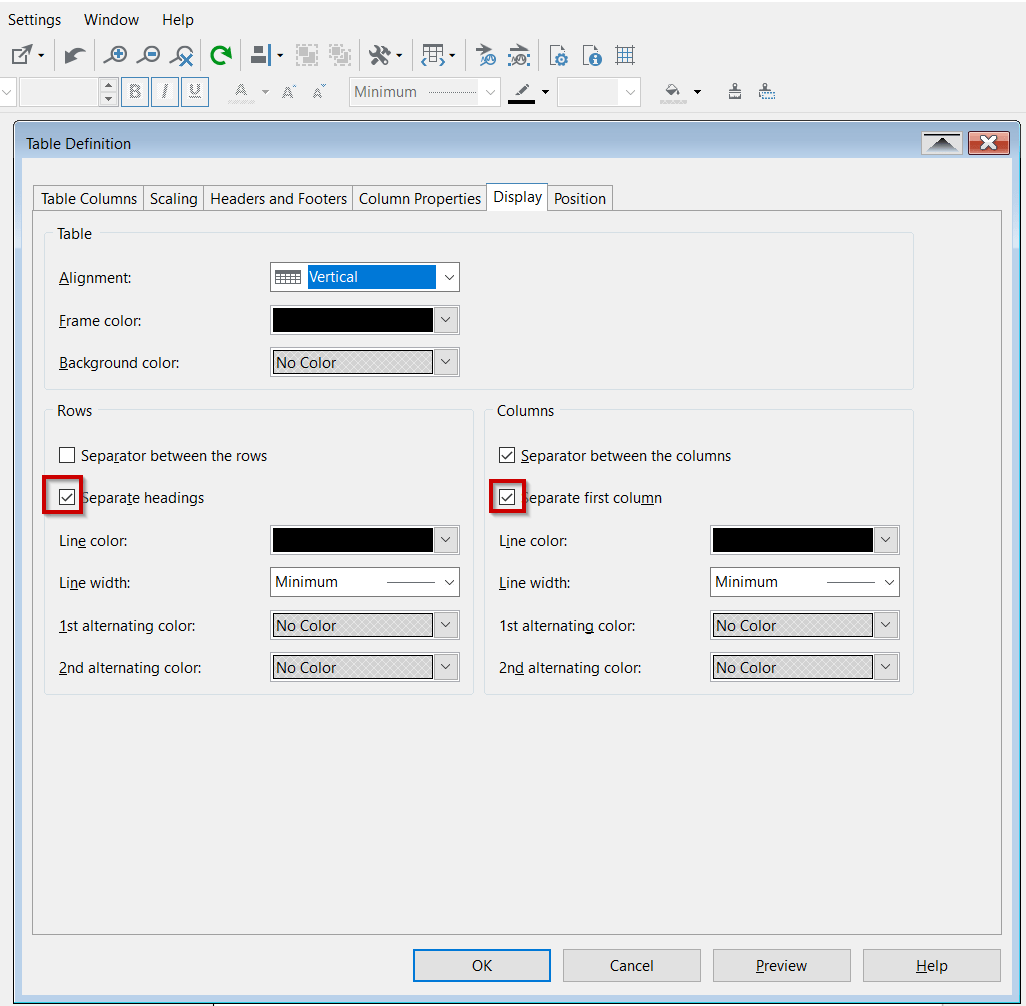The height and width of the screenshot is (1006, 1026).
Task: Uncheck Separate headings checkbox
Action: (x=67, y=497)
